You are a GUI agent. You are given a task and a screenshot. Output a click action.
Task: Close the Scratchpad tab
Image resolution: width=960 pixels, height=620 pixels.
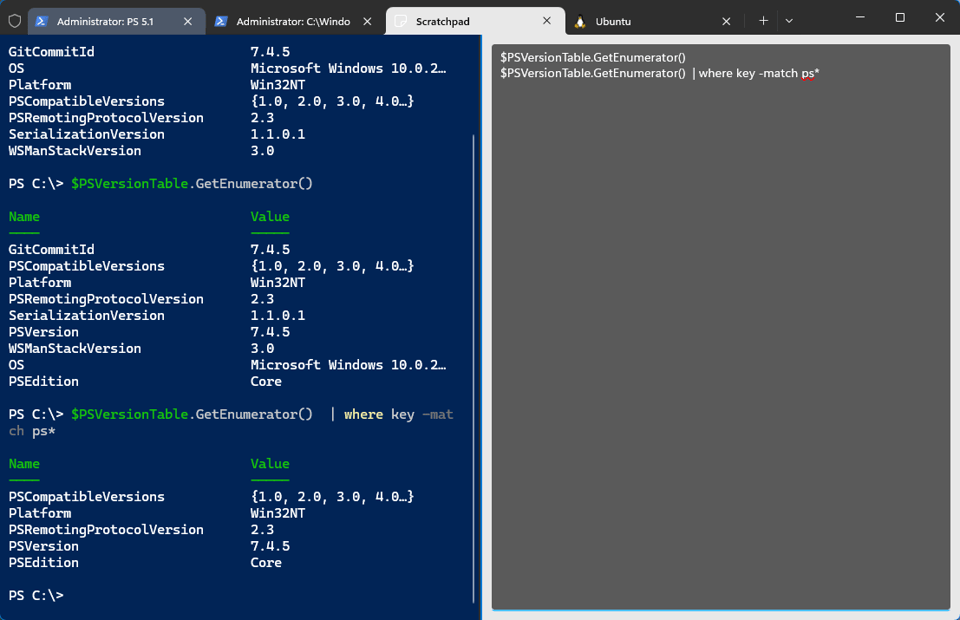pos(547,21)
